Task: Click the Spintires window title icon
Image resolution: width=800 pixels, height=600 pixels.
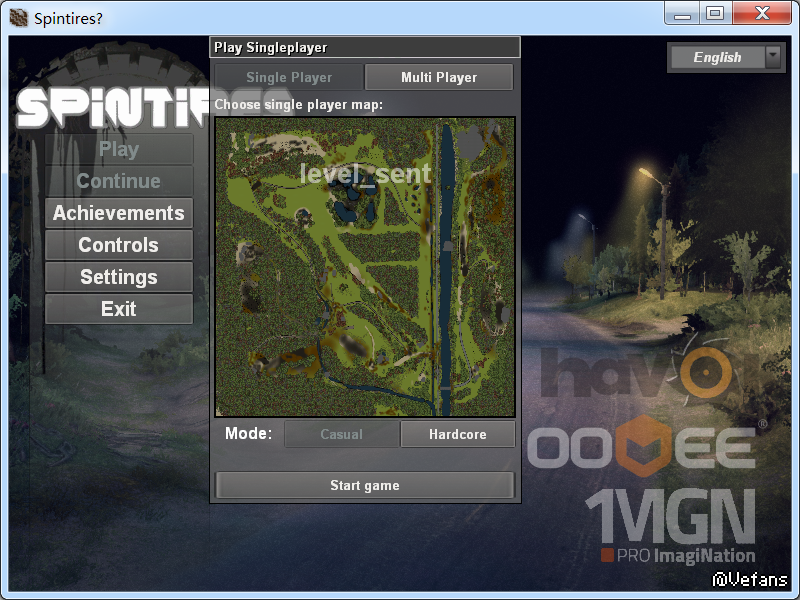Action: pos(18,18)
